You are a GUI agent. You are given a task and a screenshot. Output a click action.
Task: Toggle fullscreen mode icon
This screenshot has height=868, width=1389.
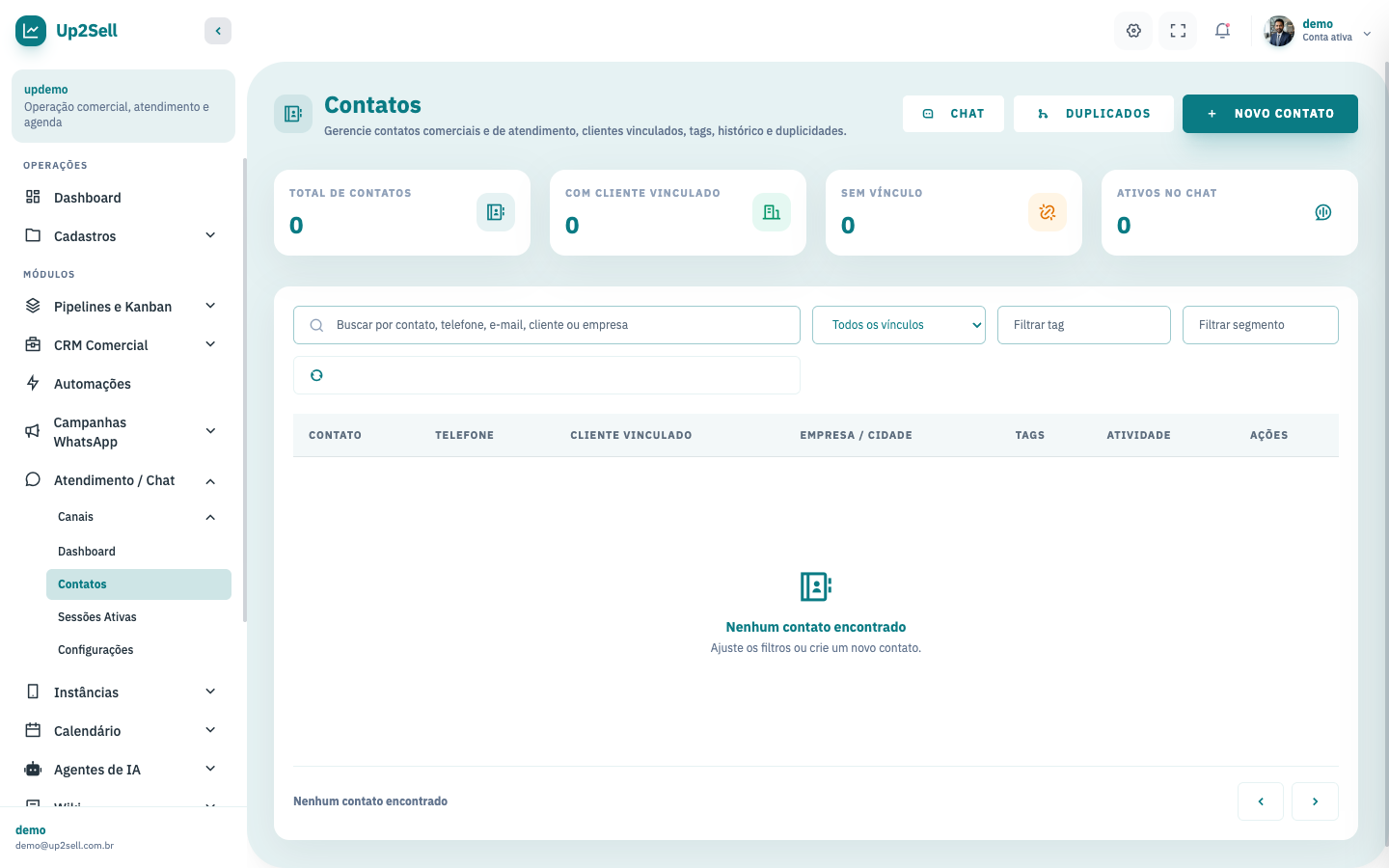1178,31
